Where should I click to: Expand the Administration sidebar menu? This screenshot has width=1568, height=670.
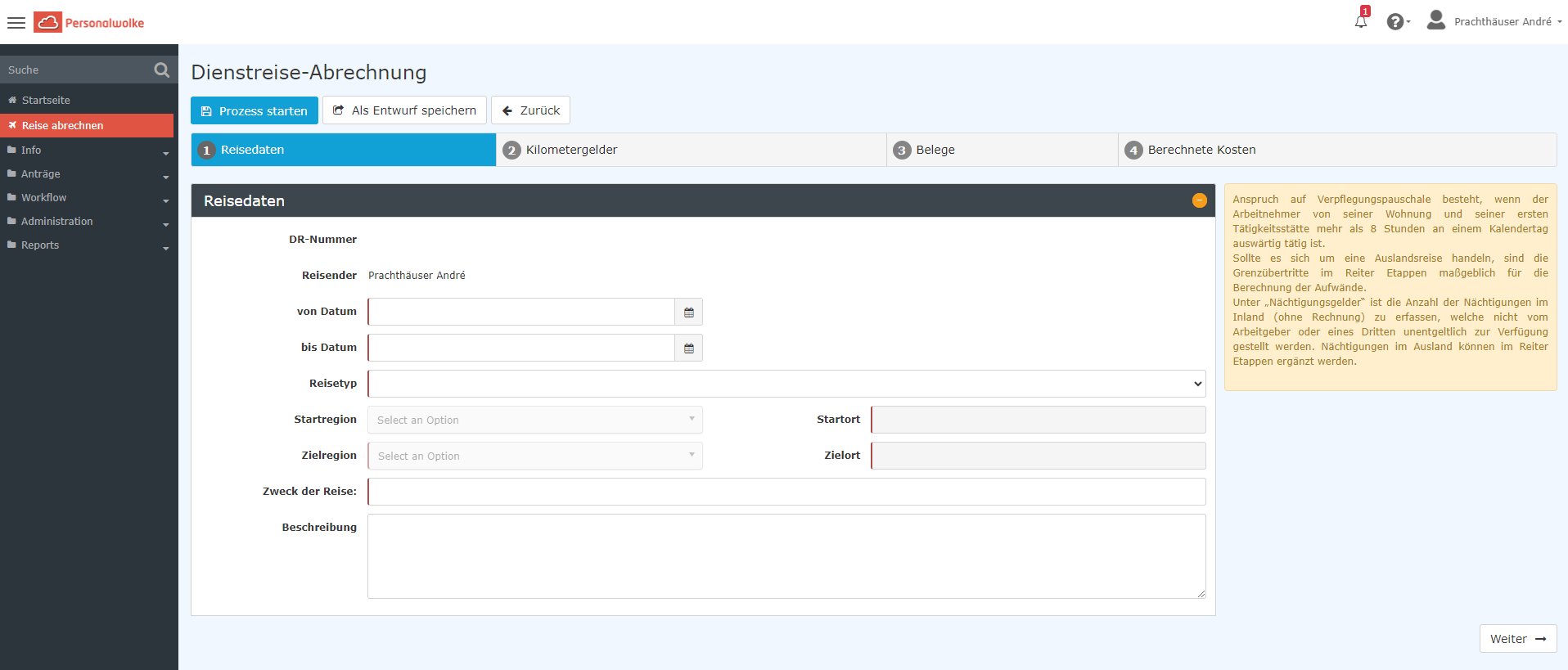(88, 222)
